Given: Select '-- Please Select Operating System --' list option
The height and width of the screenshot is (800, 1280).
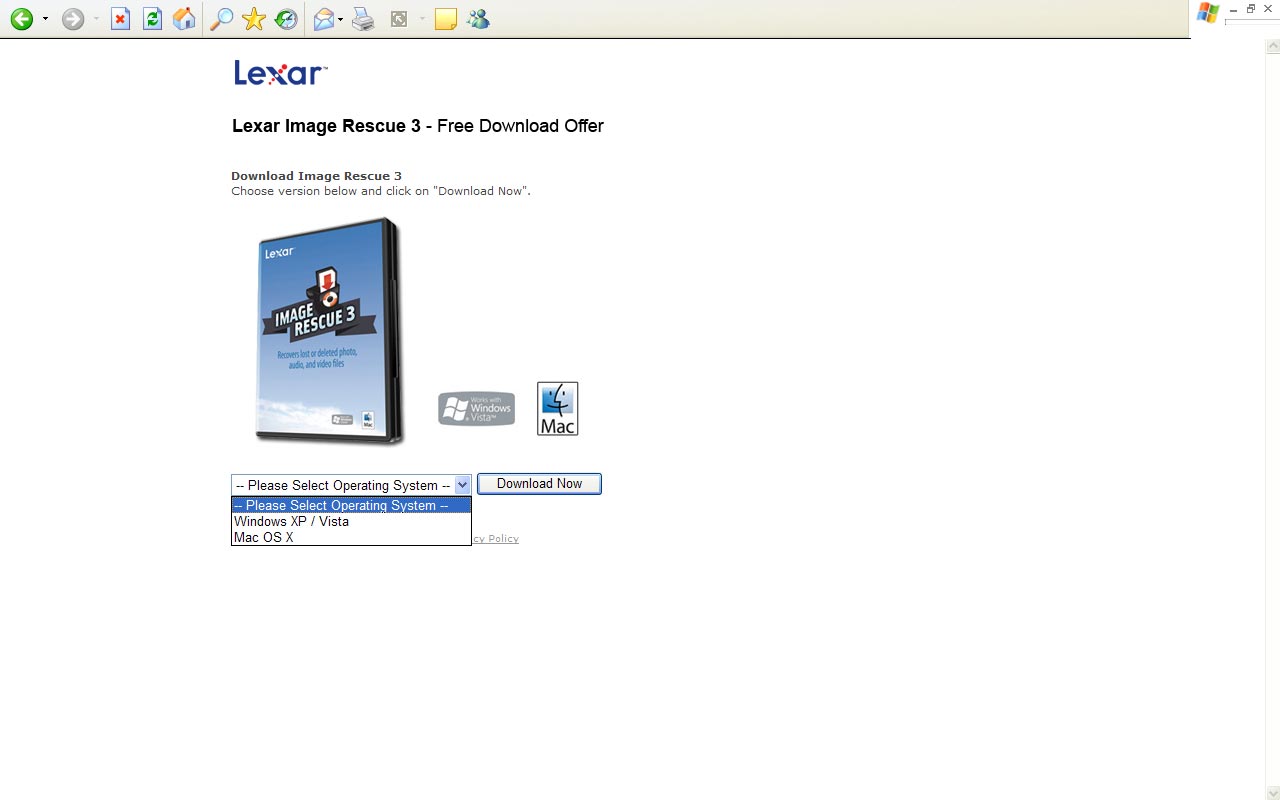Looking at the screenshot, I should (x=351, y=505).
